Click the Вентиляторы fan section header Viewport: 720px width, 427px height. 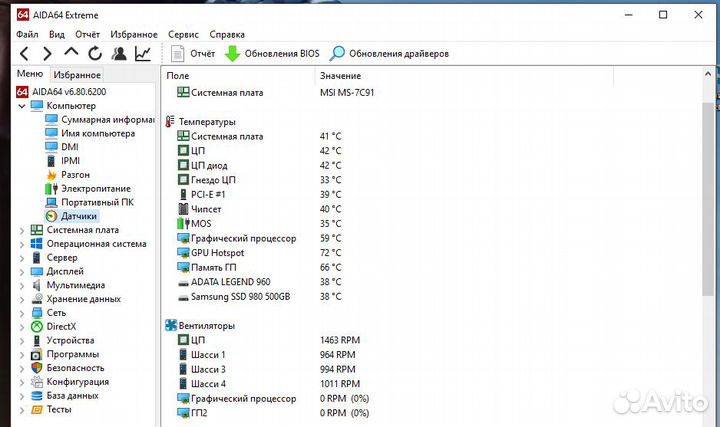pyautogui.click(x=200, y=326)
